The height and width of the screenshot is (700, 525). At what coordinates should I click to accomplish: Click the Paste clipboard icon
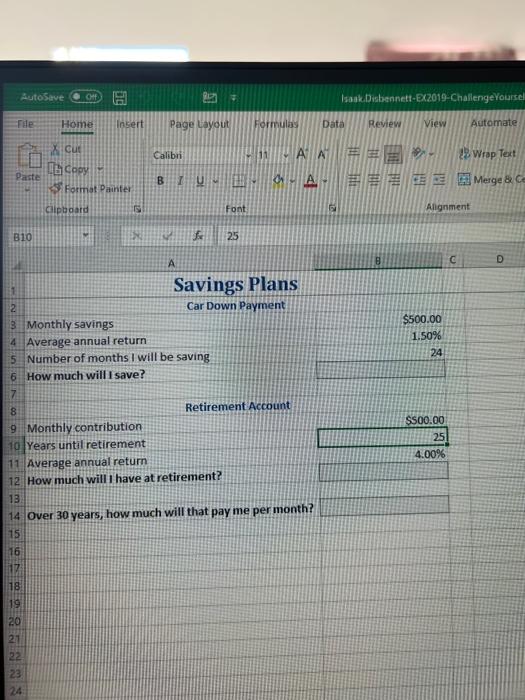click(29, 156)
